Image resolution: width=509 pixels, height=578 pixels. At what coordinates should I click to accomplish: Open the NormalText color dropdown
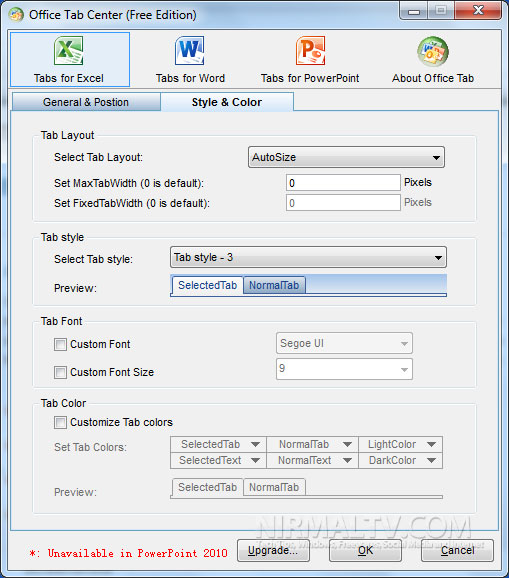pyautogui.click(x=313, y=460)
